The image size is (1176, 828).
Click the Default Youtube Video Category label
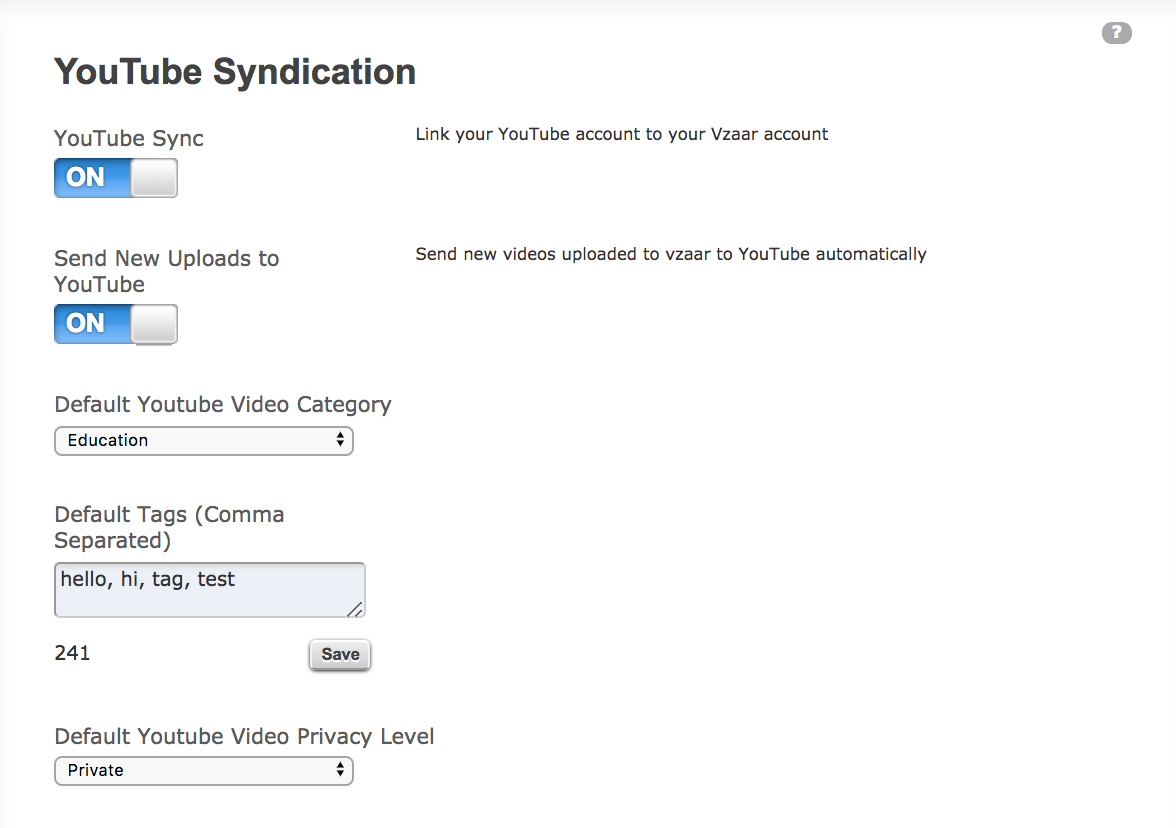223,405
